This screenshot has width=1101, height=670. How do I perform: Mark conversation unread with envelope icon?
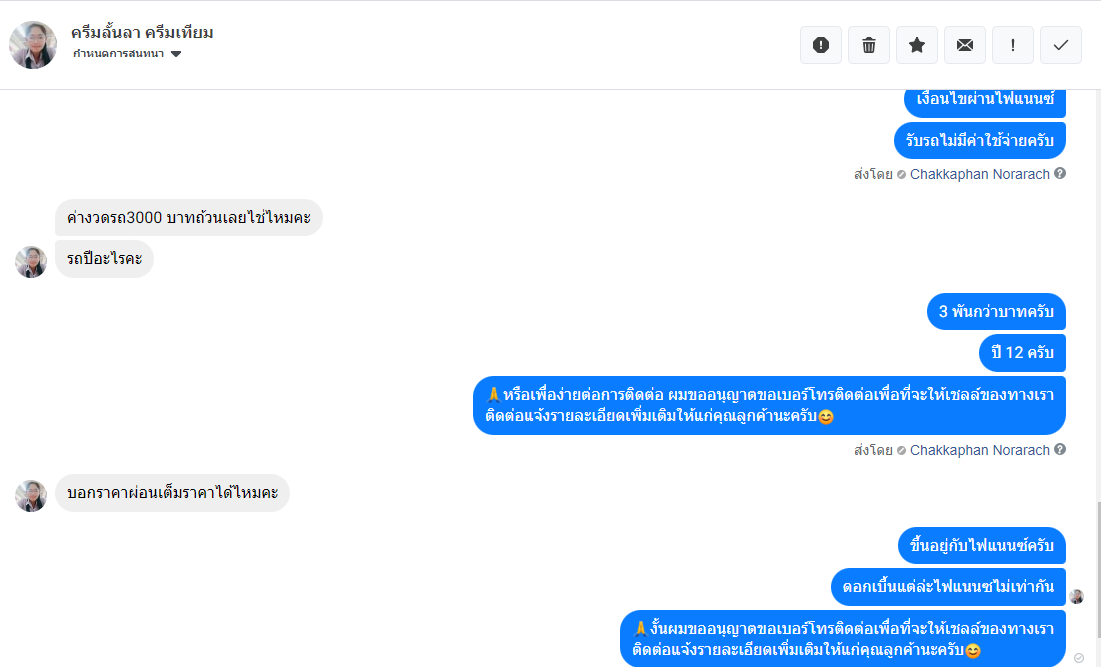tap(965, 45)
